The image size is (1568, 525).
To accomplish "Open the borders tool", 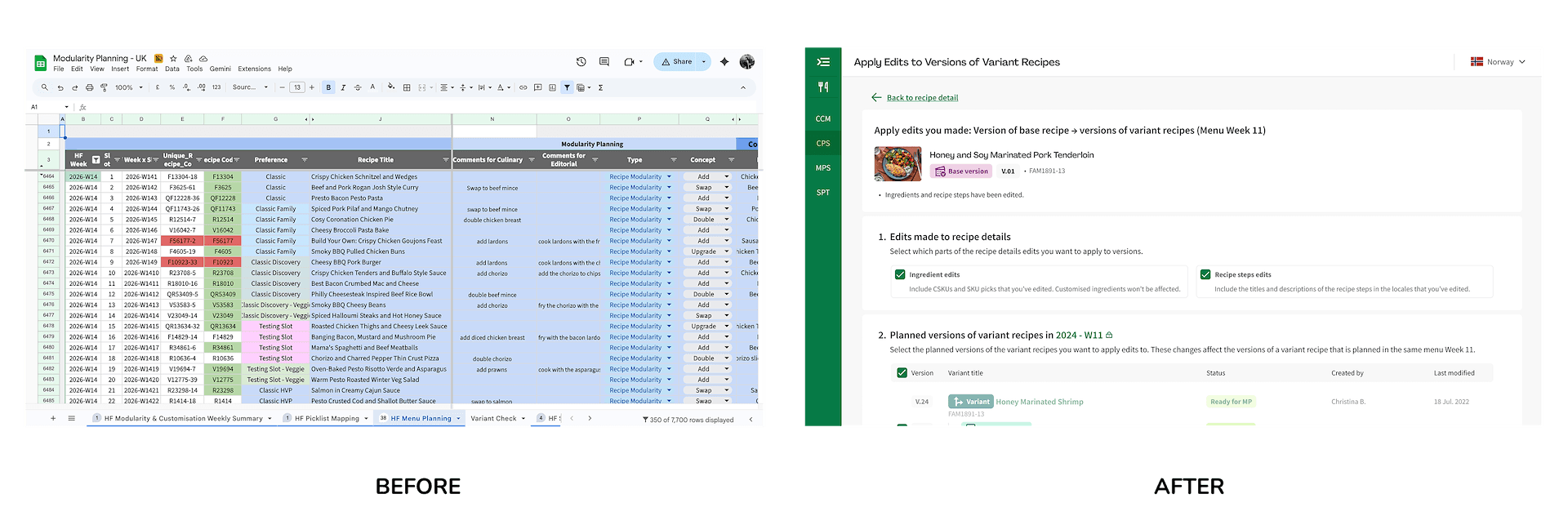I will point(407,87).
